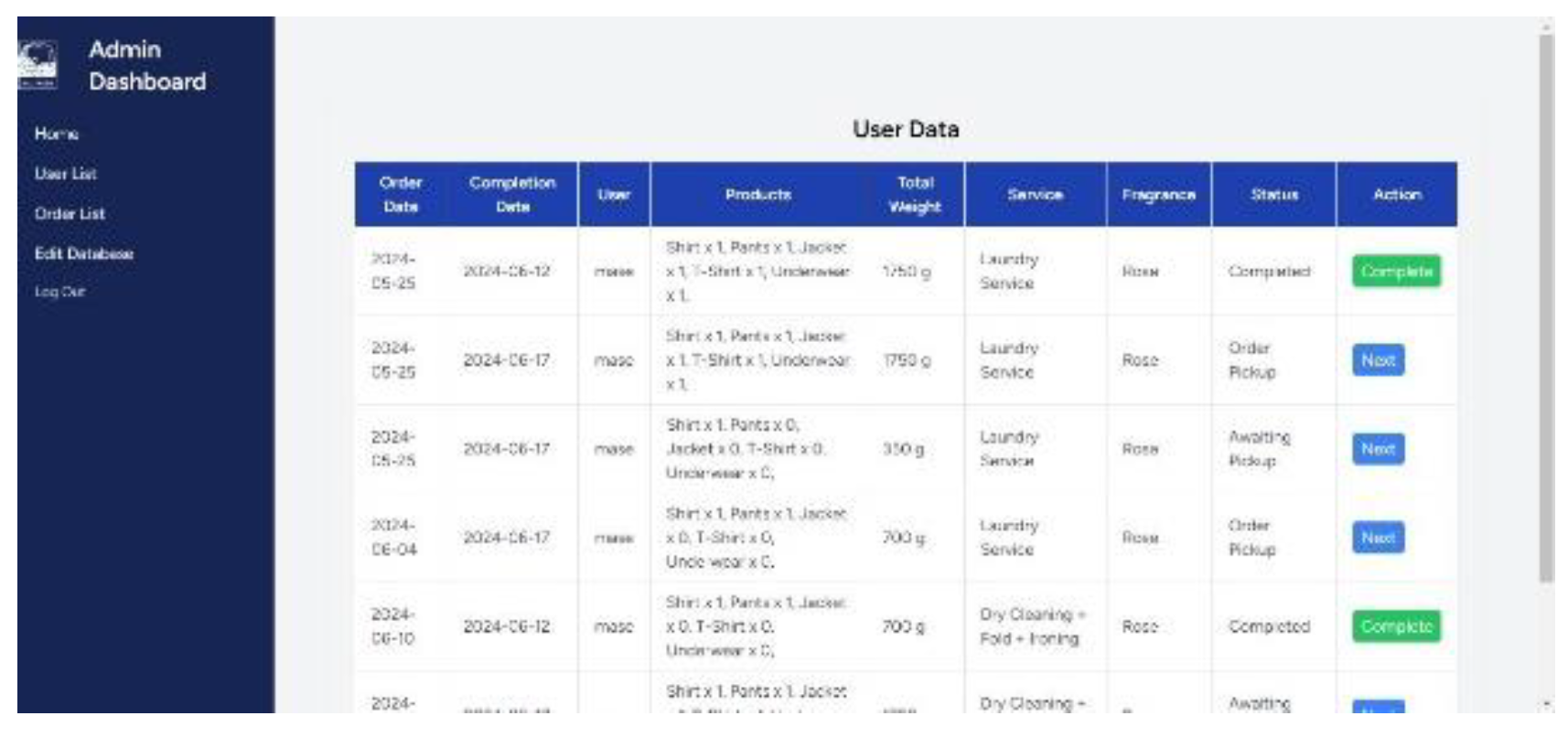
Task: Open the Home page in sidebar
Action: (x=57, y=134)
